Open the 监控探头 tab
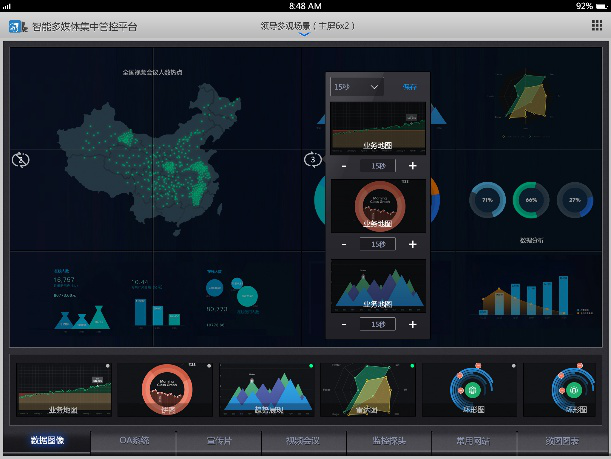The height and width of the screenshot is (459, 611). (x=388, y=441)
